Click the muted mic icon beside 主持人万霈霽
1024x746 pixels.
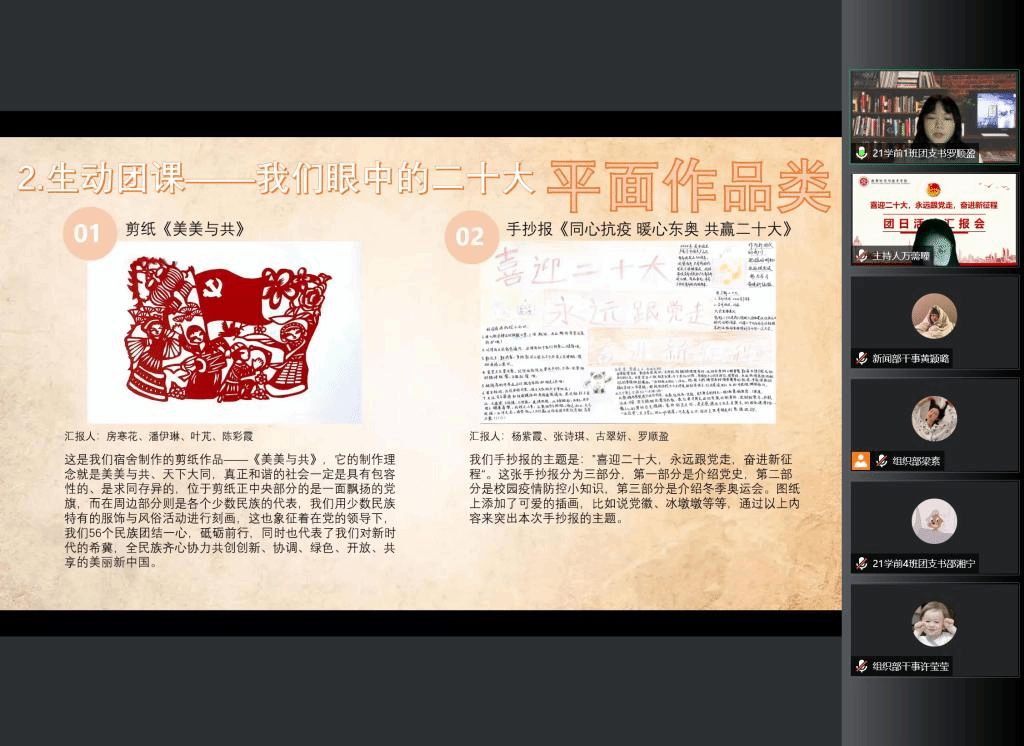click(861, 257)
